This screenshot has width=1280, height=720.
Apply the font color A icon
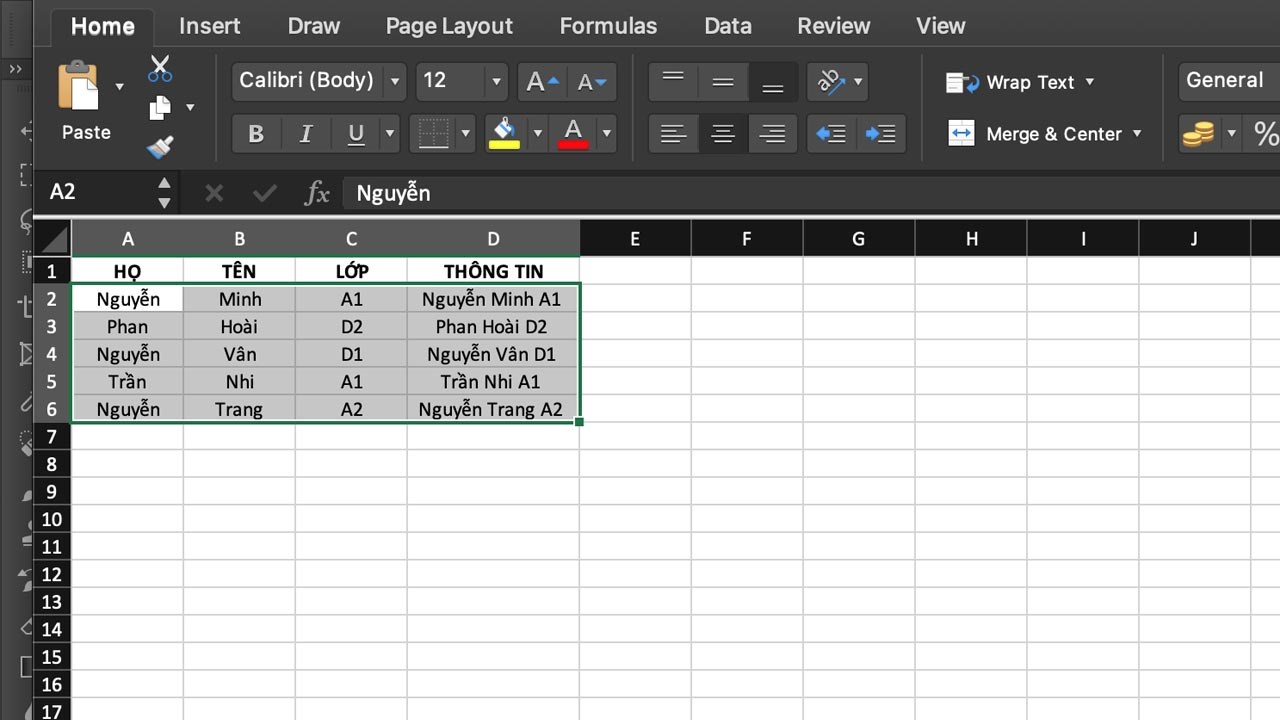click(573, 133)
